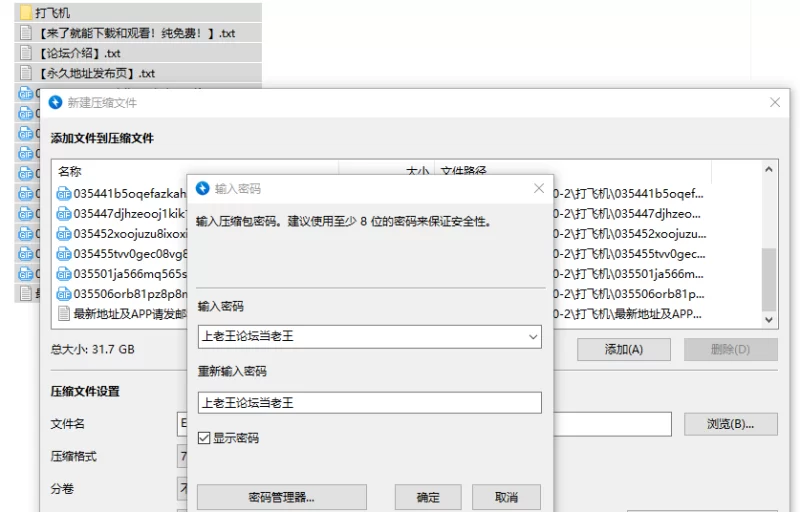The width and height of the screenshot is (800, 512).
Task: Click path 打飞机\035447djhzeo...
Action: coord(627,214)
